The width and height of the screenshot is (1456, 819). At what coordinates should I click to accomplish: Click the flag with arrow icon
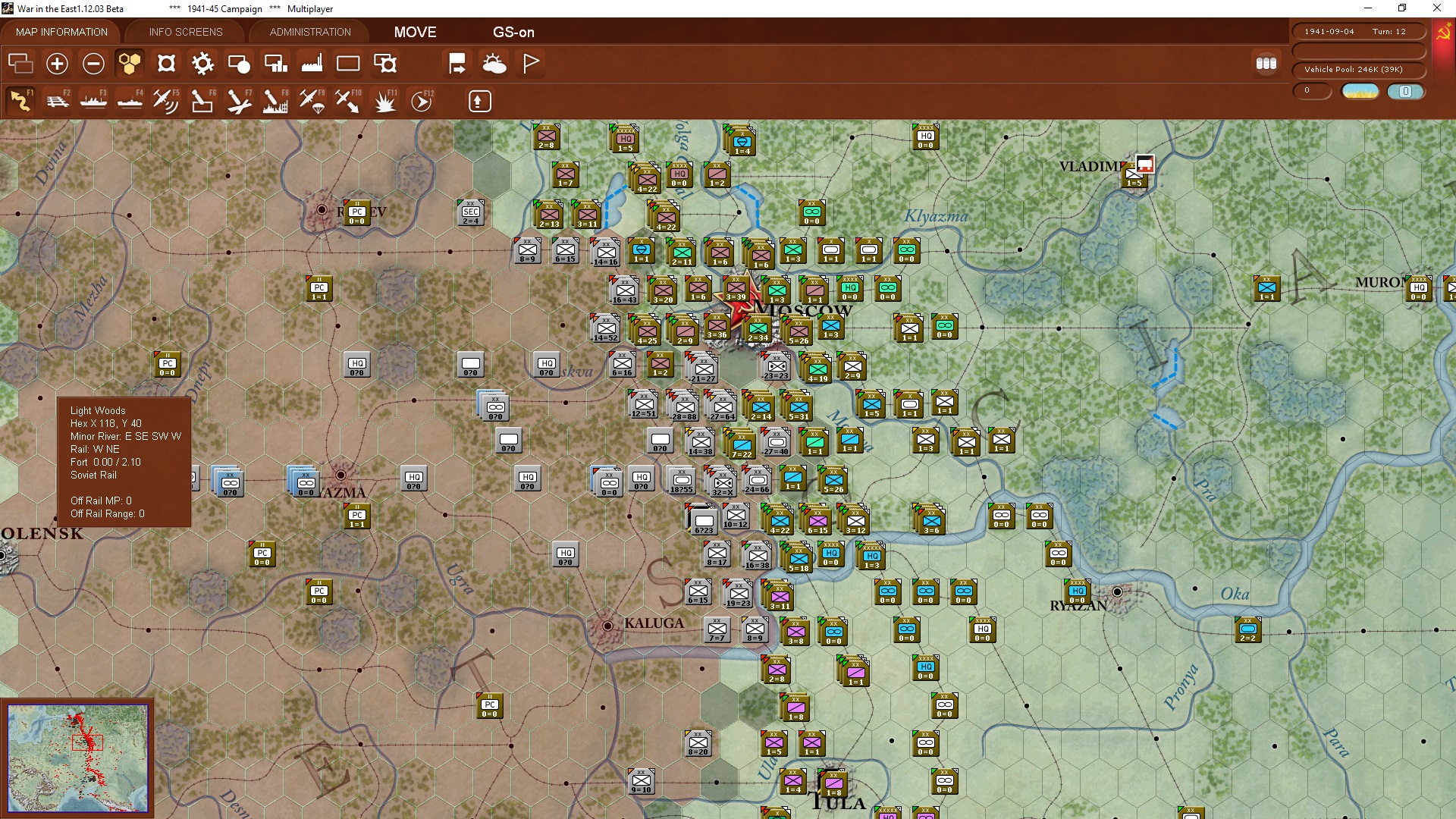click(457, 64)
